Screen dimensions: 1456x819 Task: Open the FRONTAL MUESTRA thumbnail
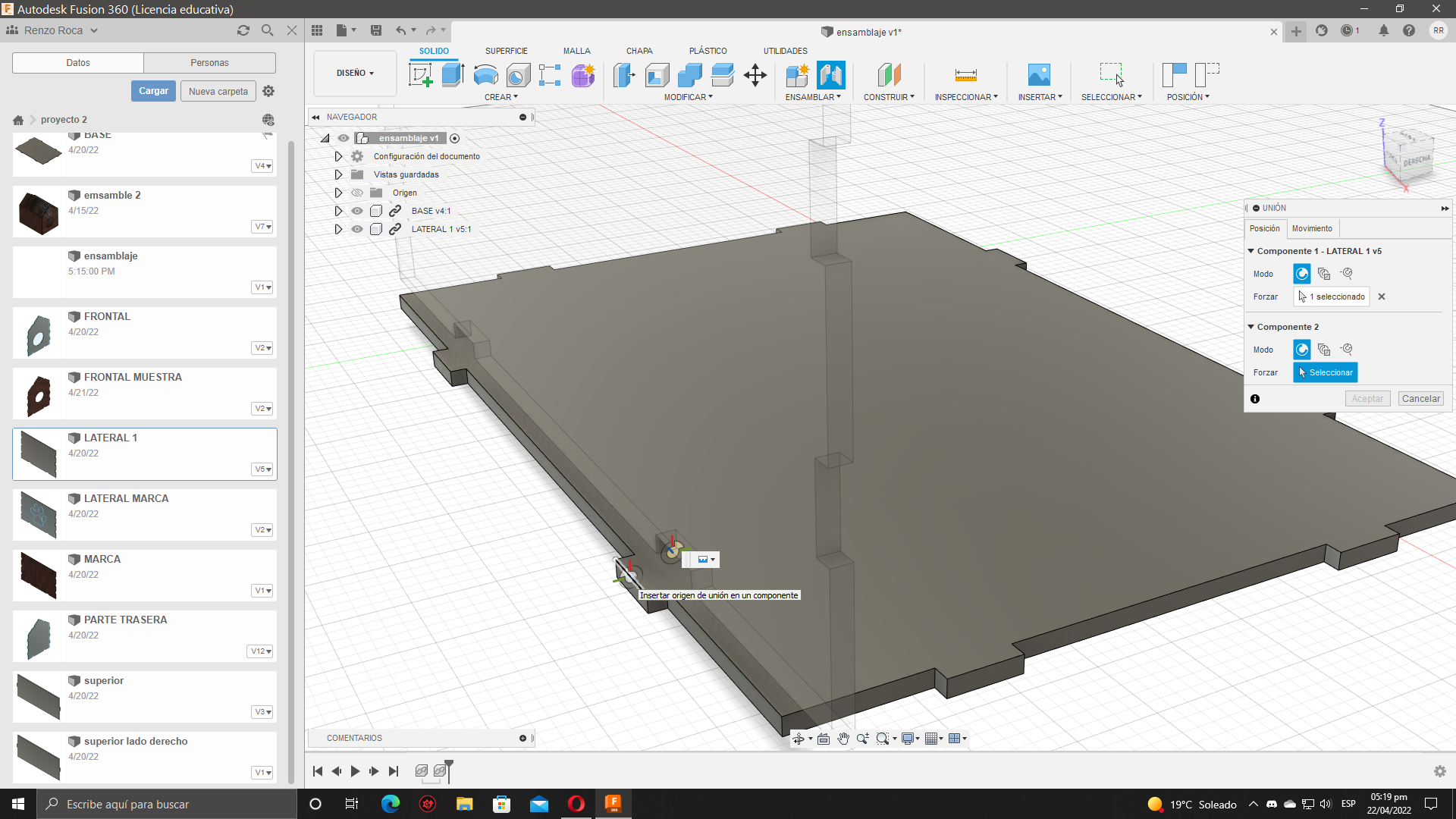pyautogui.click(x=39, y=394)
